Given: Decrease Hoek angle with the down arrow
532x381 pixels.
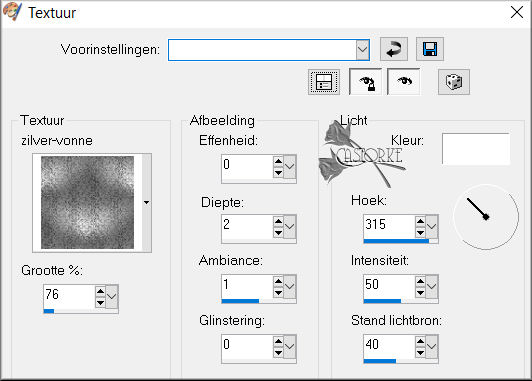Looking at the screenshot, I should (420, 232).
